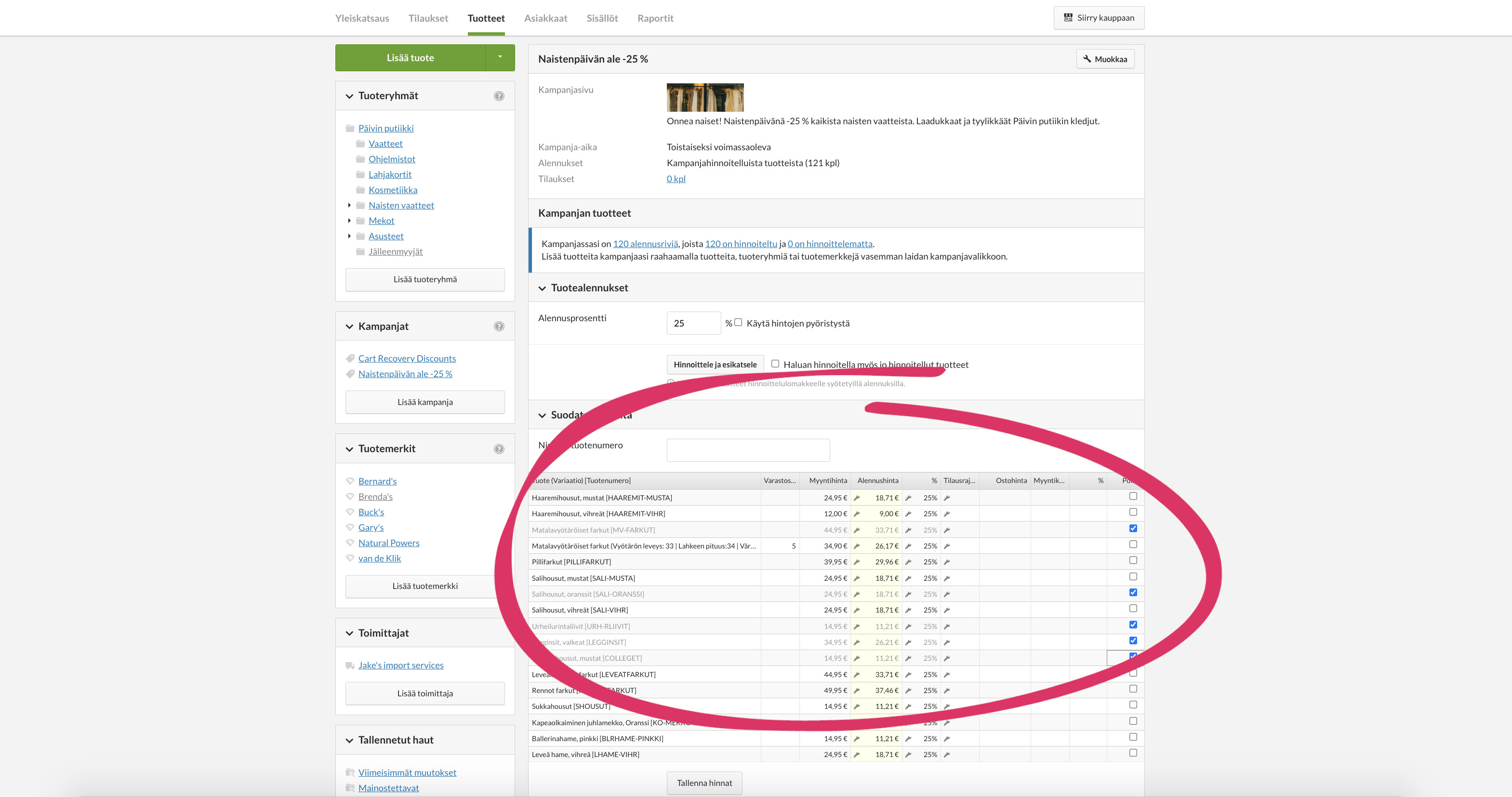Uncheck removal box for URH-RLIIVIT row
Viewport: 1512px width, 797px height.
tap(1133, 625)
